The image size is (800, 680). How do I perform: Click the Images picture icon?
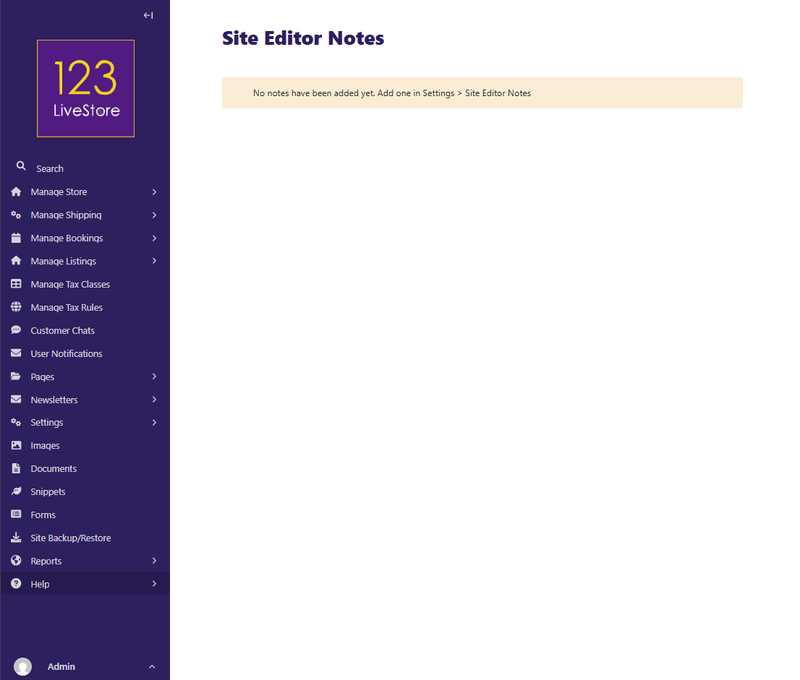[16, 445]
